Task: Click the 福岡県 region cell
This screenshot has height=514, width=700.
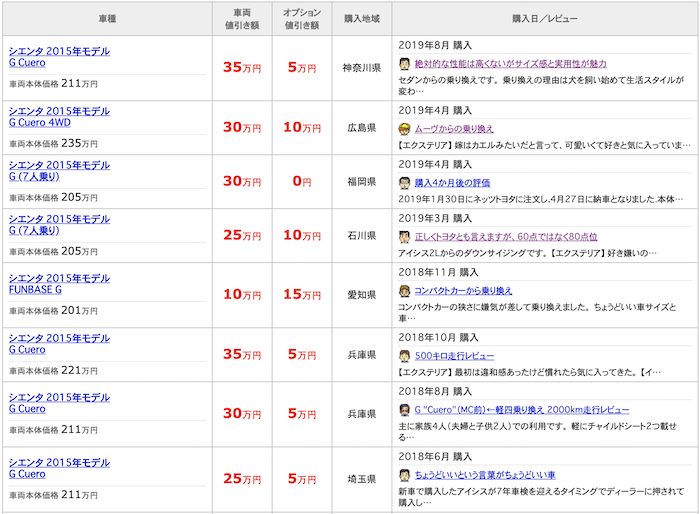Action: 362,182
